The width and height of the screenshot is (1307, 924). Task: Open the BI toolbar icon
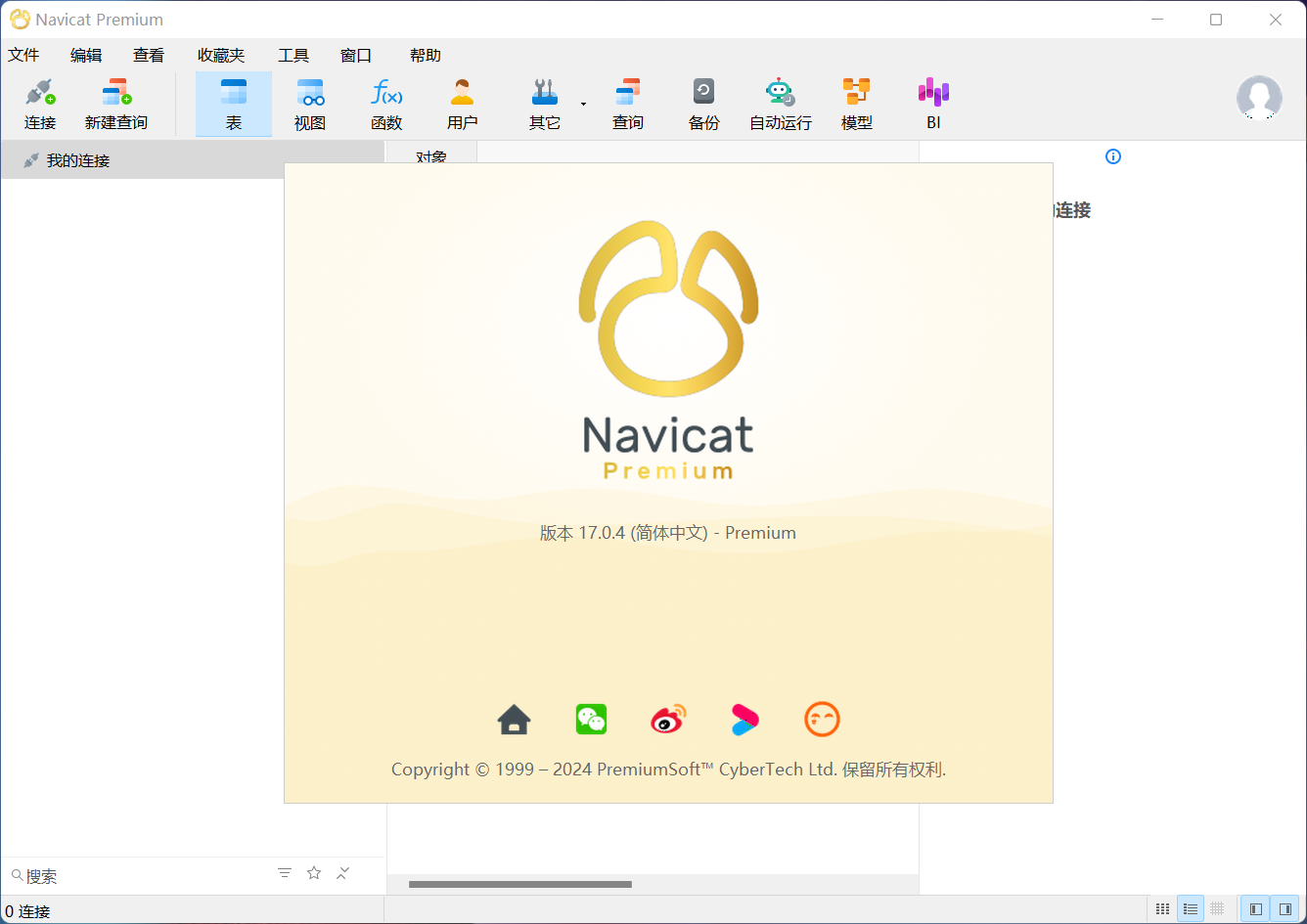(933, 105)
